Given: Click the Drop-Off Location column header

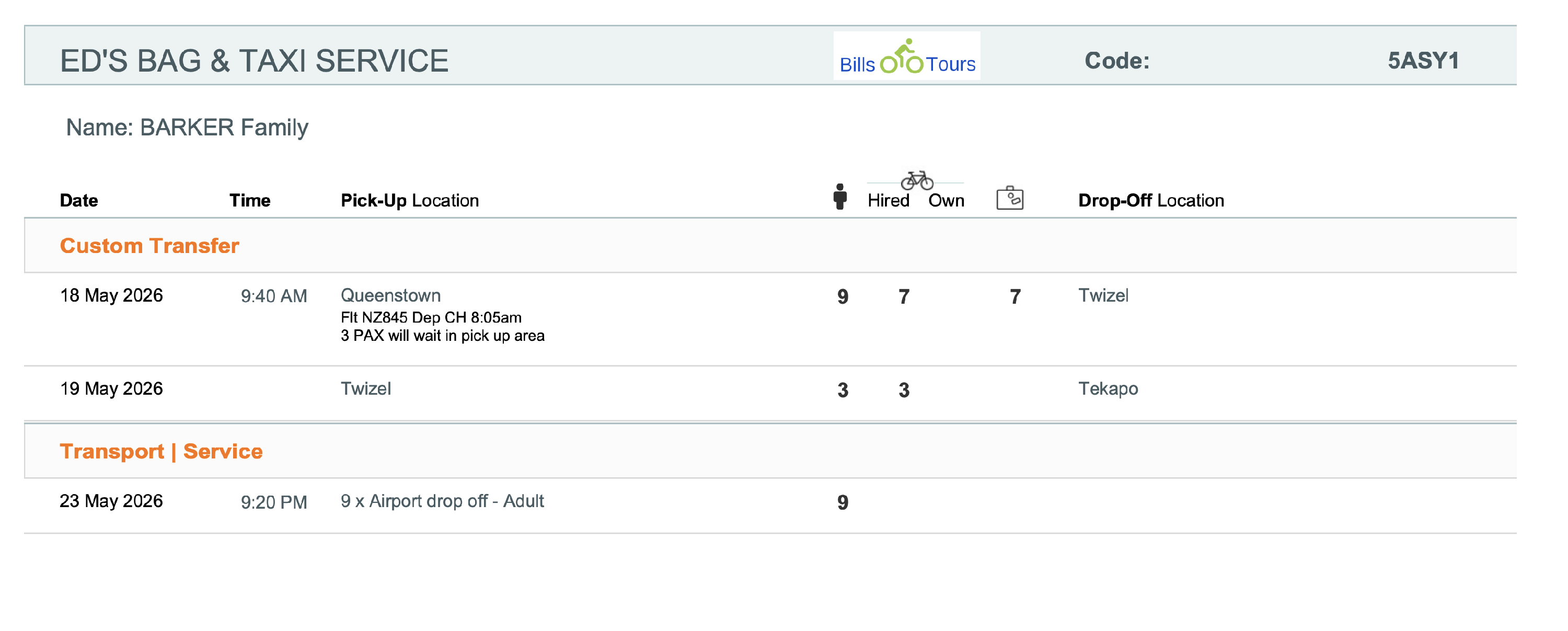Looking at the screenshot, I should tap(1150, 200).
